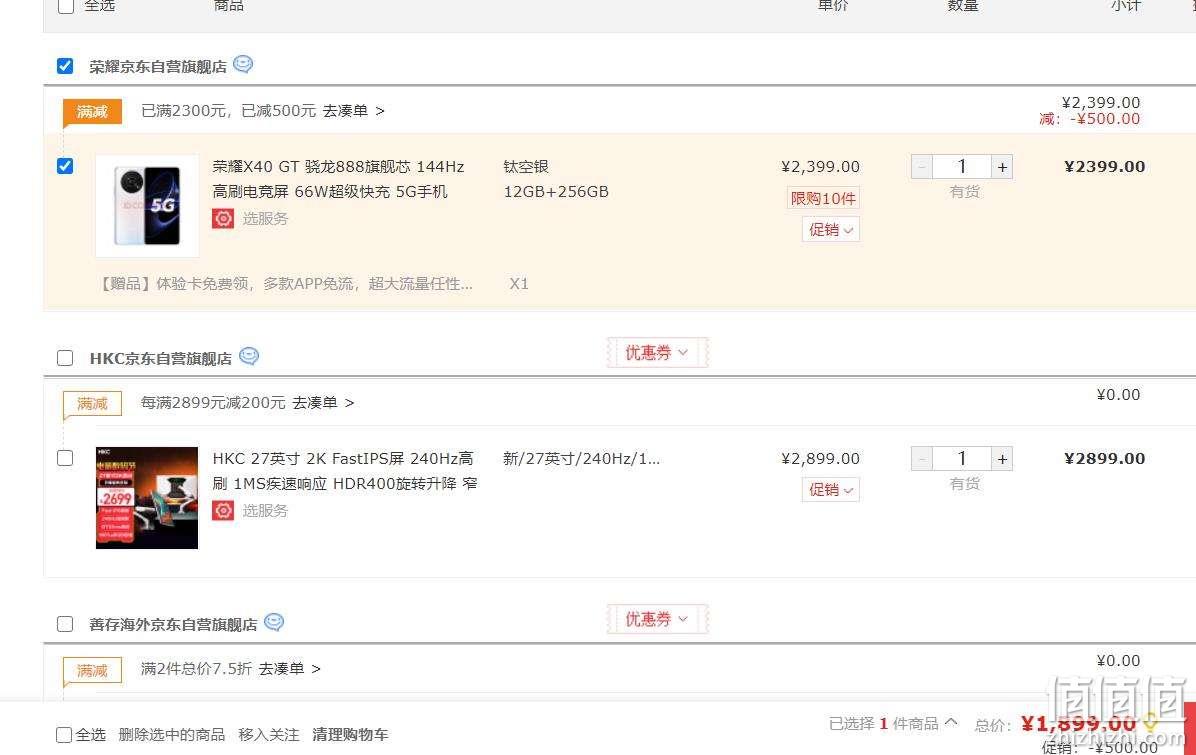The height and width of the screenshot is (755, 1196).
Task: Increase quantity of 荣耀X40 GT with plus
Action: coord(1002,167)
